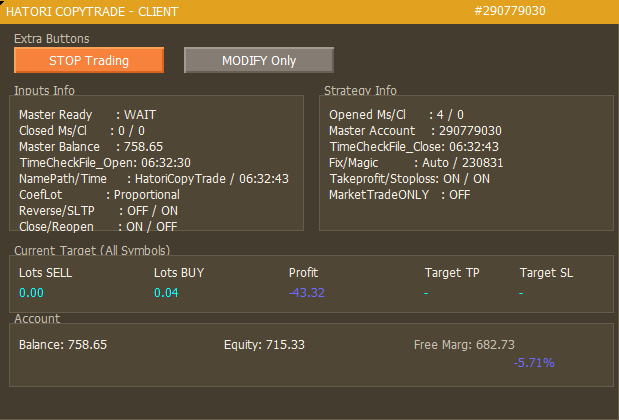Image resolution: width=619 pixels, height=420 pixels.
Task: Click the Lots BUY column header
Action: pyautogui.click(x=179, y=273)
